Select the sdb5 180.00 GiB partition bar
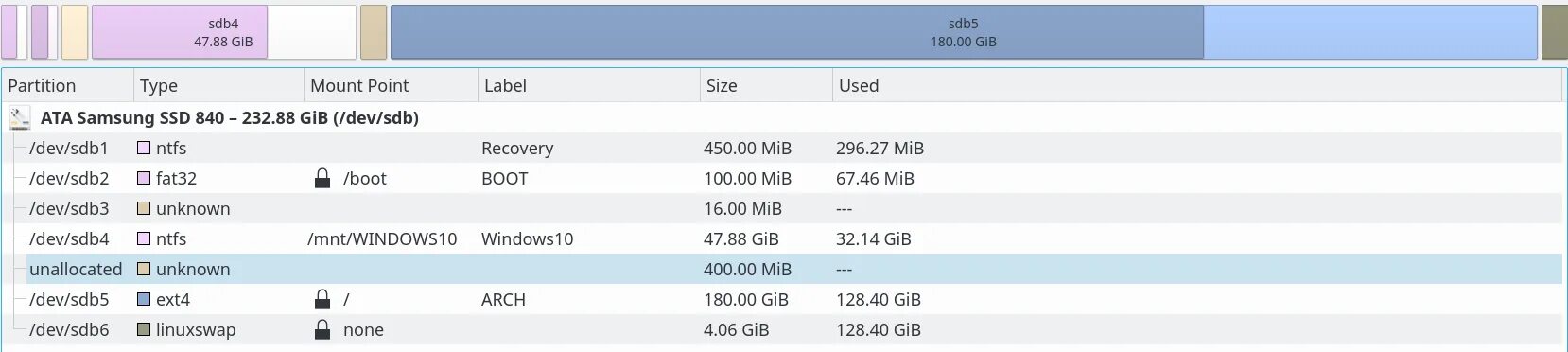Screen dimensions: 1568x352 964,32
